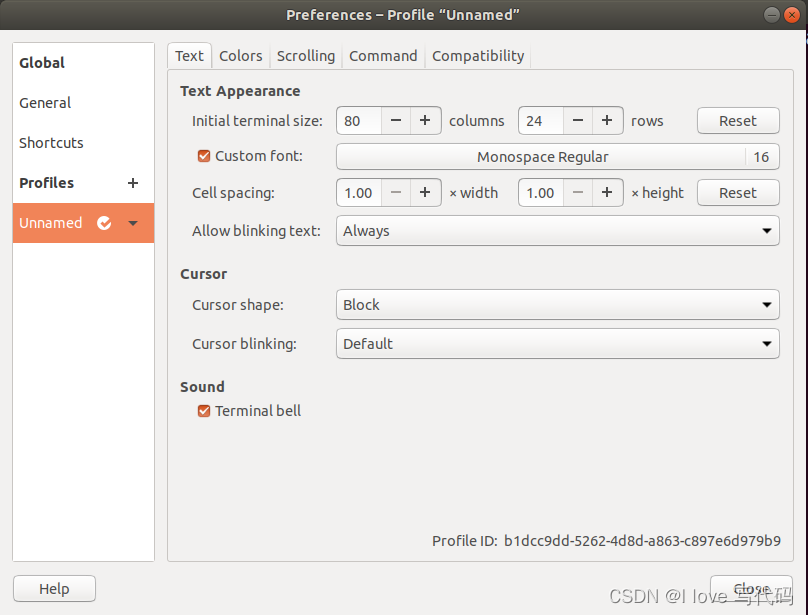Image resolution: width=808 pixels, height=615 pixels.
Task: Switch to the Text tab
Action: pos(189,56)
